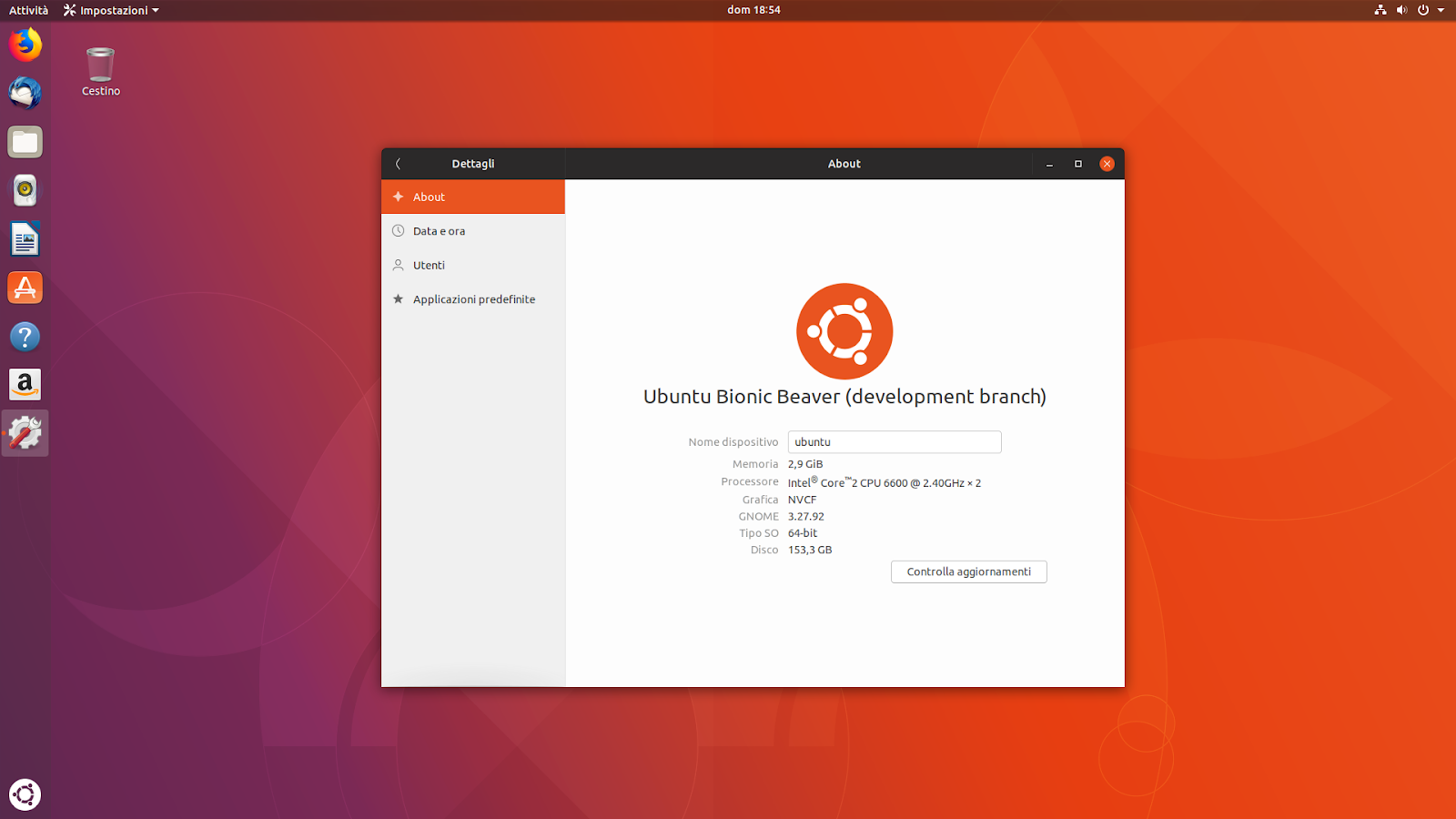Open LibreOffice Writer from the dock
The height and width of the screenshot is (819, 1456).
tap(25, 239)
